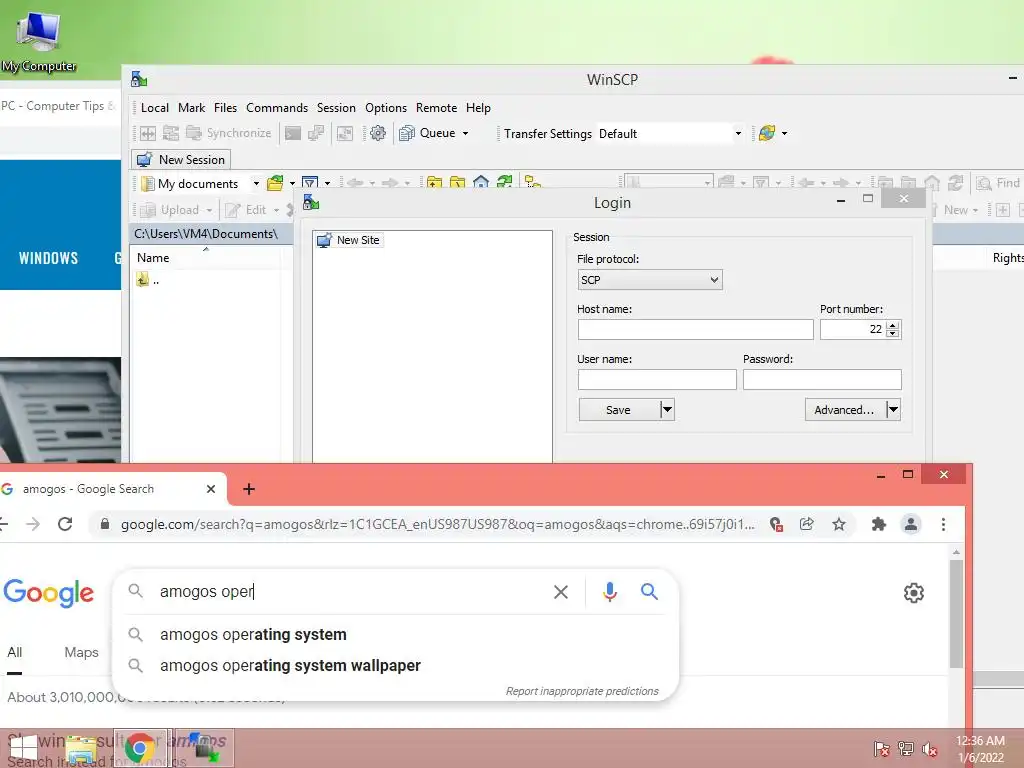Select the New Site entry in Login dialog
1024x768 pixels.
[349, 240]
